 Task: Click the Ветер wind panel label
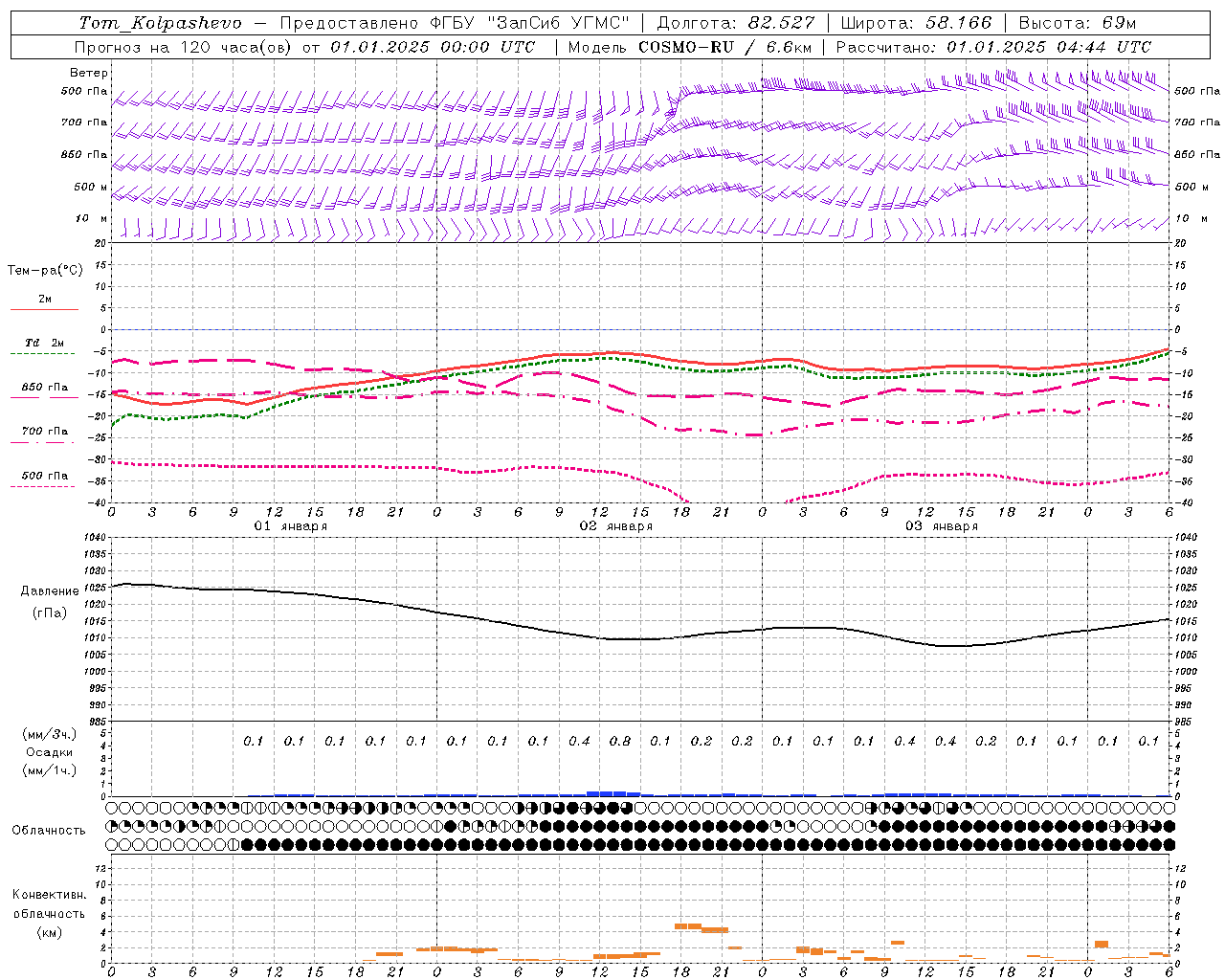[x=89, y=73]
